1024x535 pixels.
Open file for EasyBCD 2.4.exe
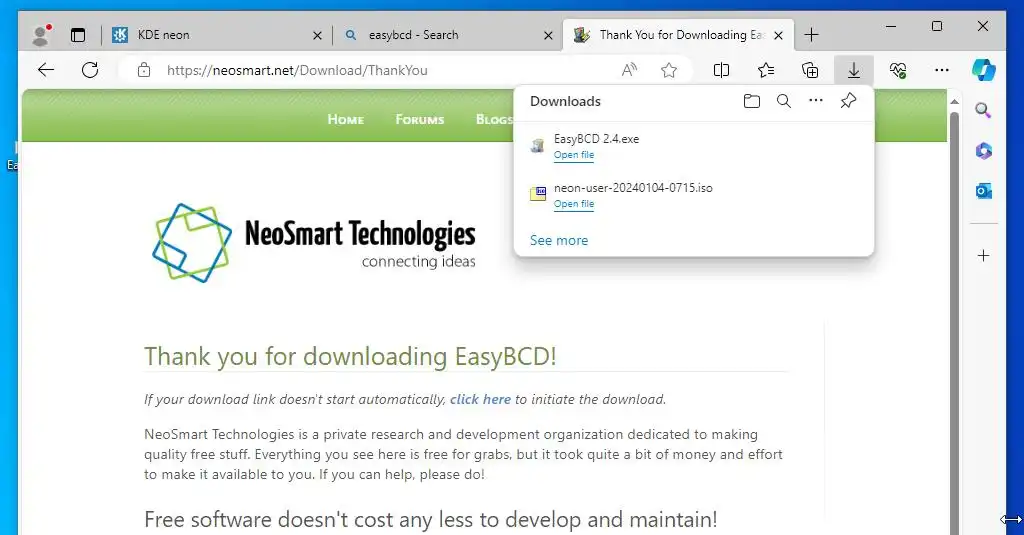coord(574,155)
